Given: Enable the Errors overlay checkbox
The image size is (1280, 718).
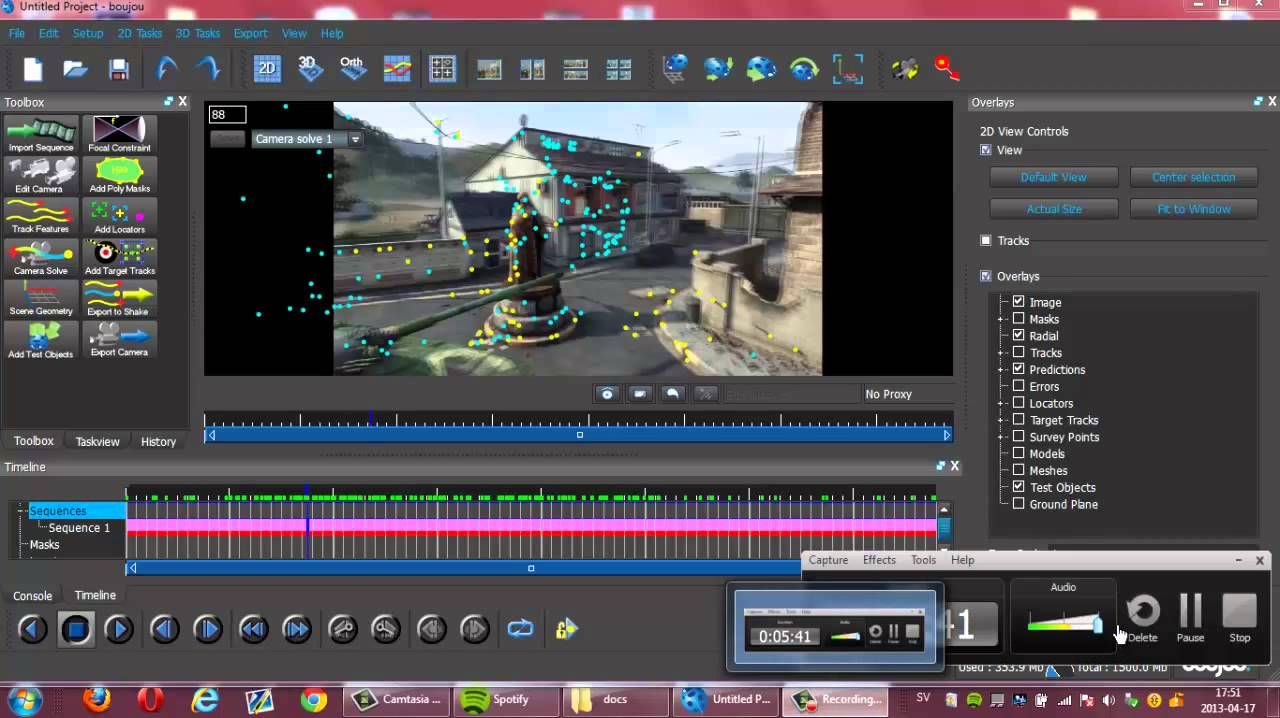Looking at the screenshot, I should [x=1018, y=386].
